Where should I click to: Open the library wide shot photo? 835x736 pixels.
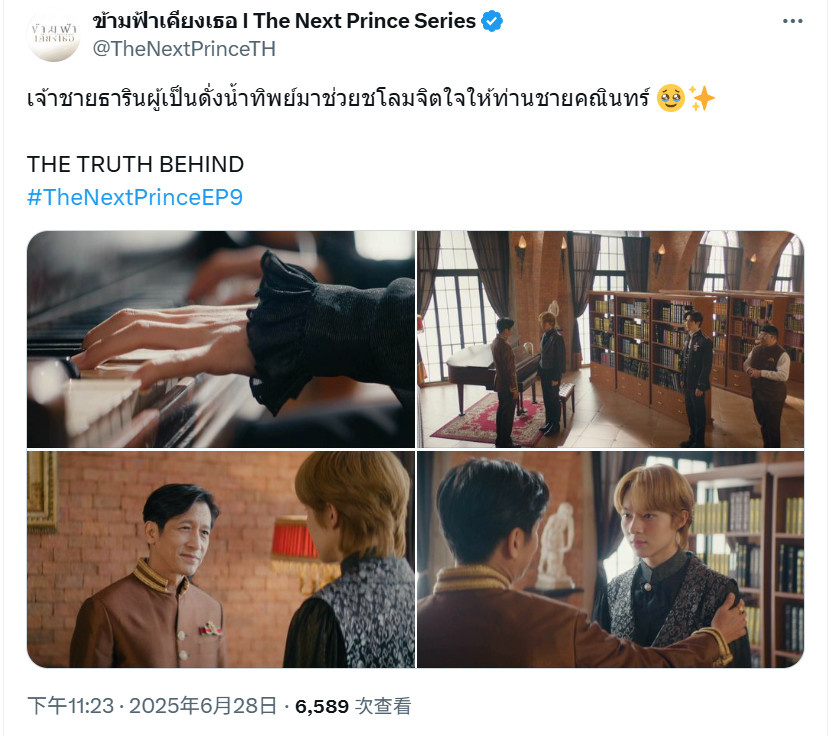tap(610, 339)
